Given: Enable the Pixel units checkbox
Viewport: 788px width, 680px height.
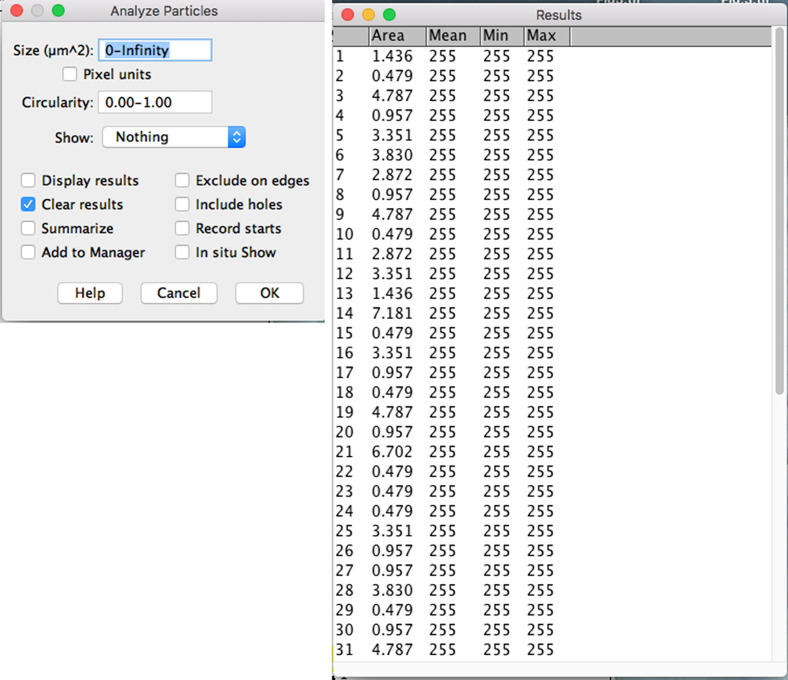Looking at the screenshot, I should click(x=70, y=74).
